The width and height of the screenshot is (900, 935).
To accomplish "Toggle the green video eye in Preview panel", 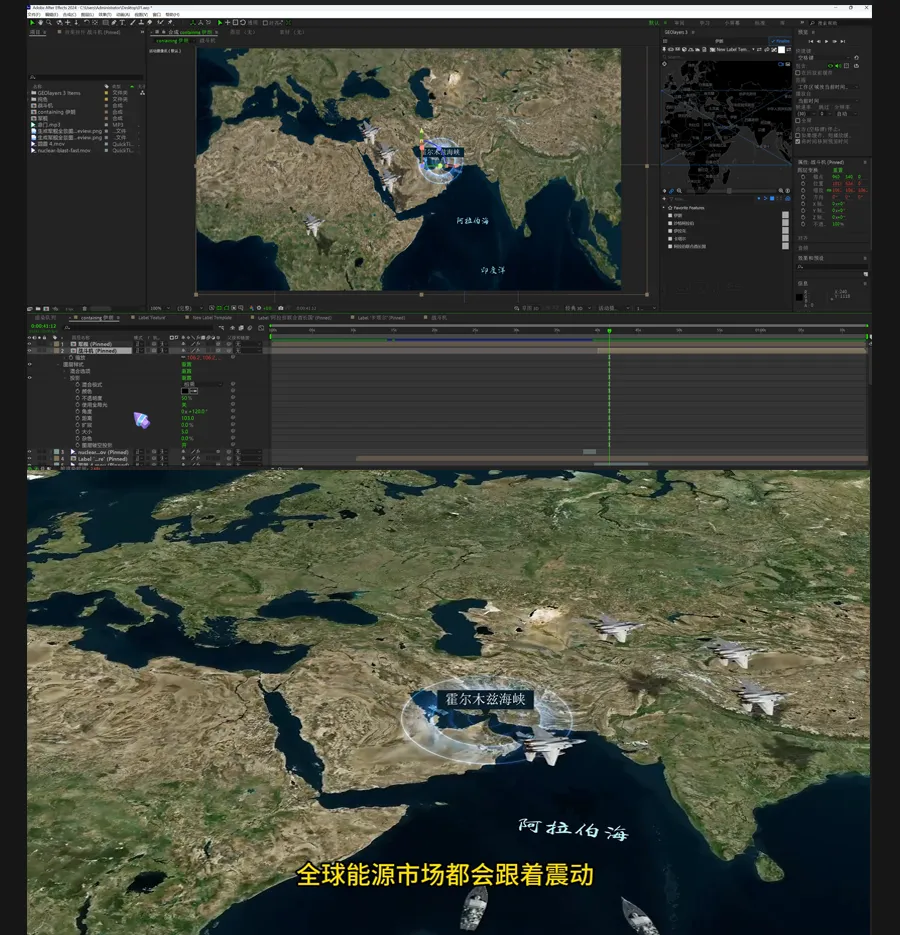I will click(x=830, y=66).
